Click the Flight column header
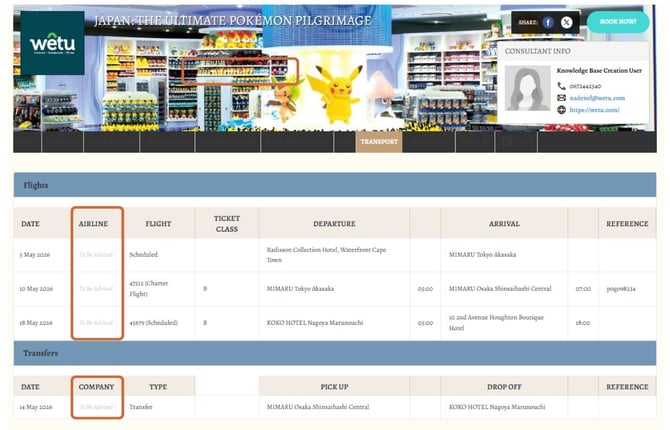The height and width of the screenshot is (430, 670). tap(158, 224)
